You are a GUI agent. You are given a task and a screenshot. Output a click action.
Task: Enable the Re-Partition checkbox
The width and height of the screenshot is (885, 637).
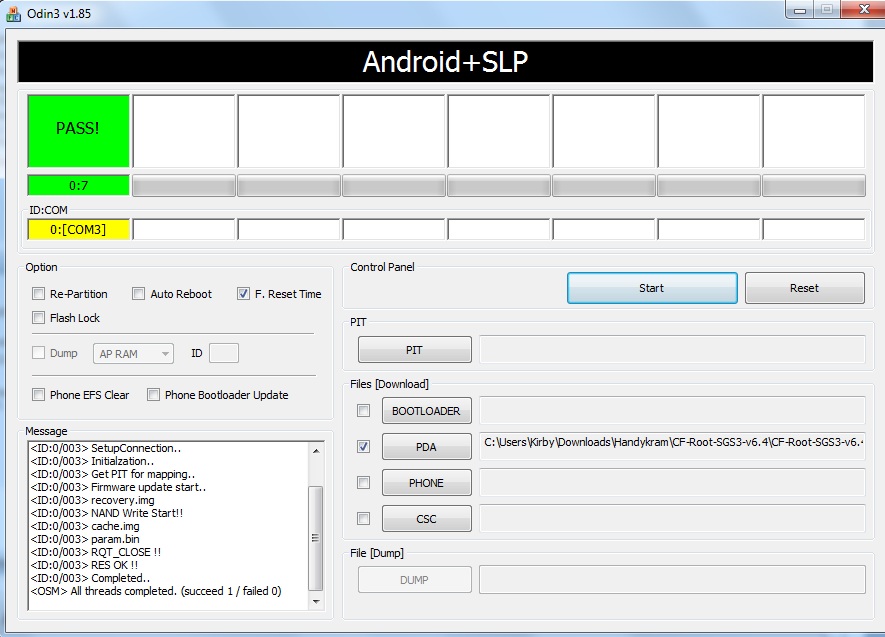tap(38, 293)
